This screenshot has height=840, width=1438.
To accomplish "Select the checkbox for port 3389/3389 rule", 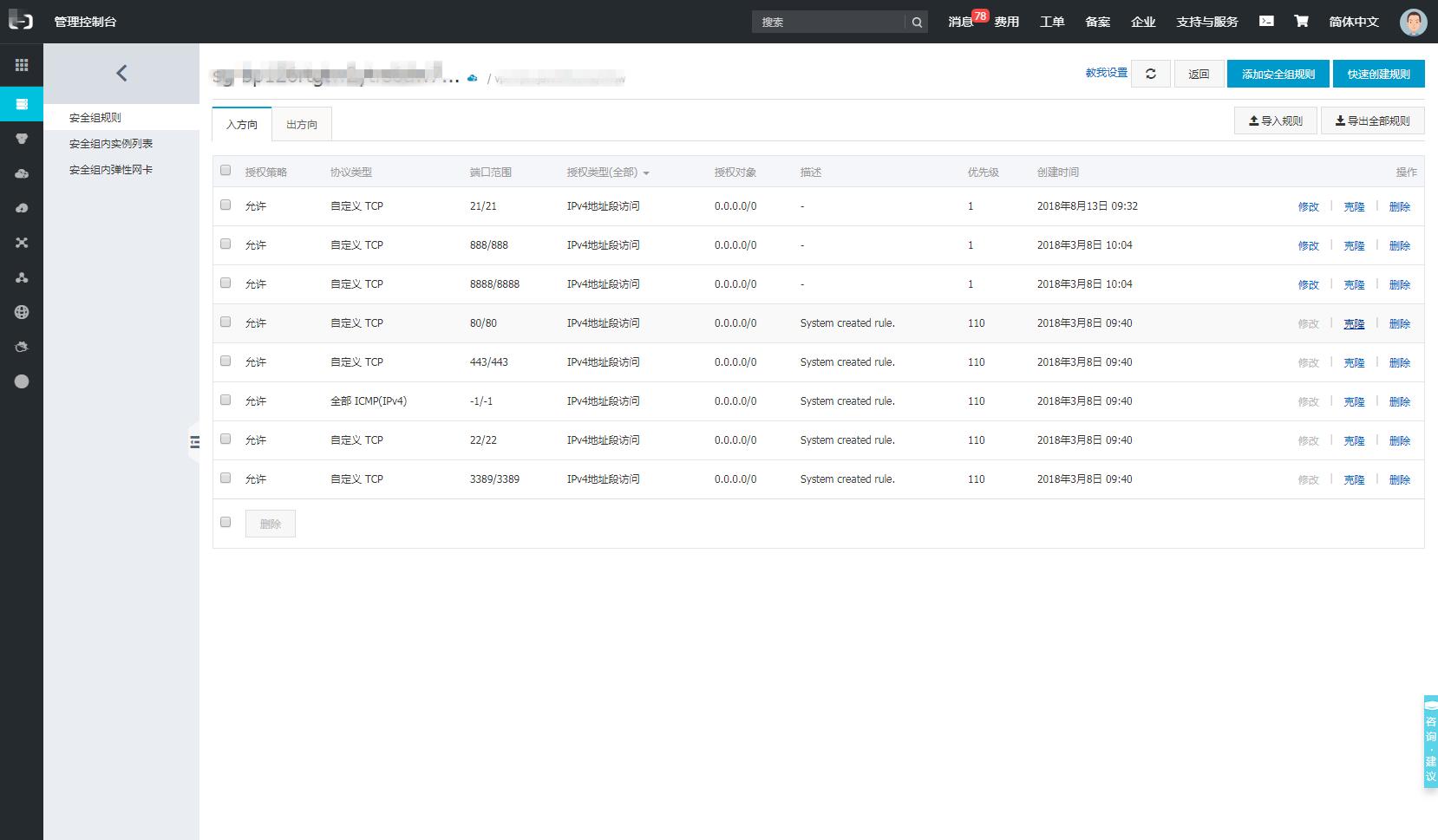I will (x=226, y=479).
